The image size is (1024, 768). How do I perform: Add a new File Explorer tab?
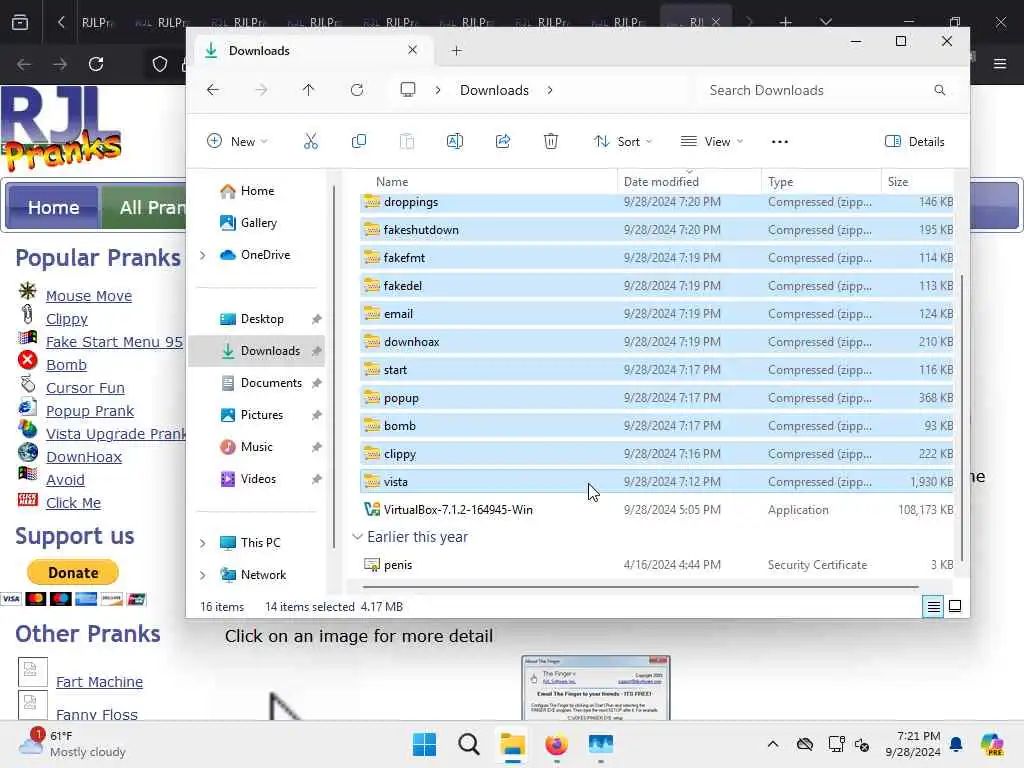point(456,50)
